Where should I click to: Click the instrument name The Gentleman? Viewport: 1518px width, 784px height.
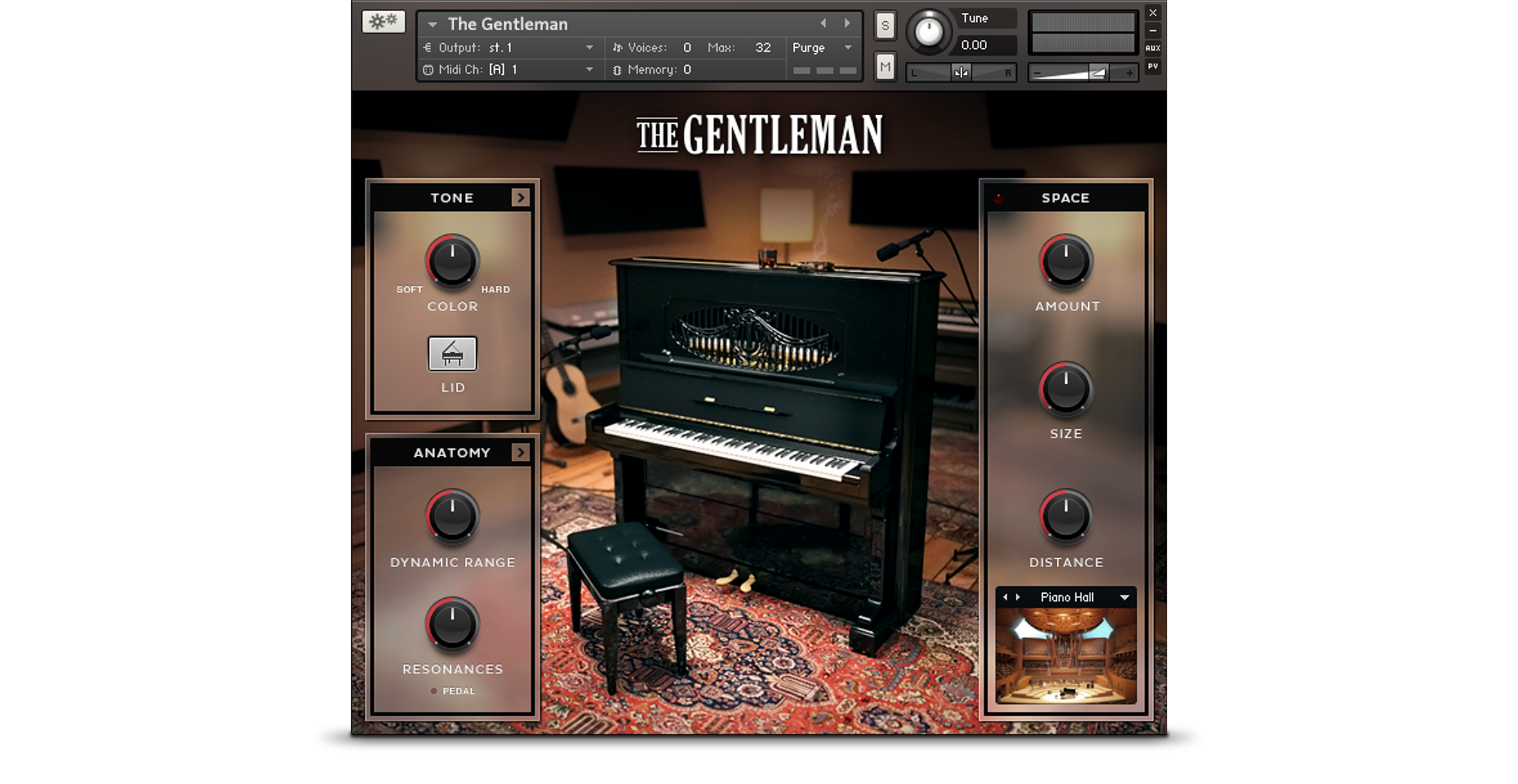[x=508, y=24]
